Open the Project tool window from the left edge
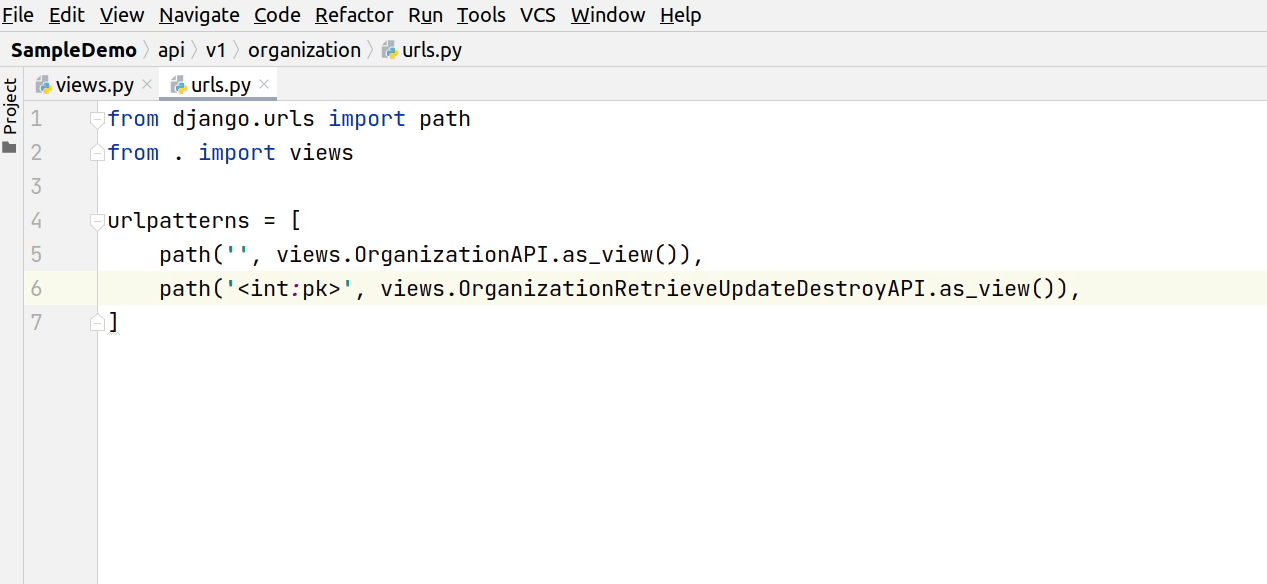The height and width of the screenshot is (584, 1267). (x=10, y=110)
